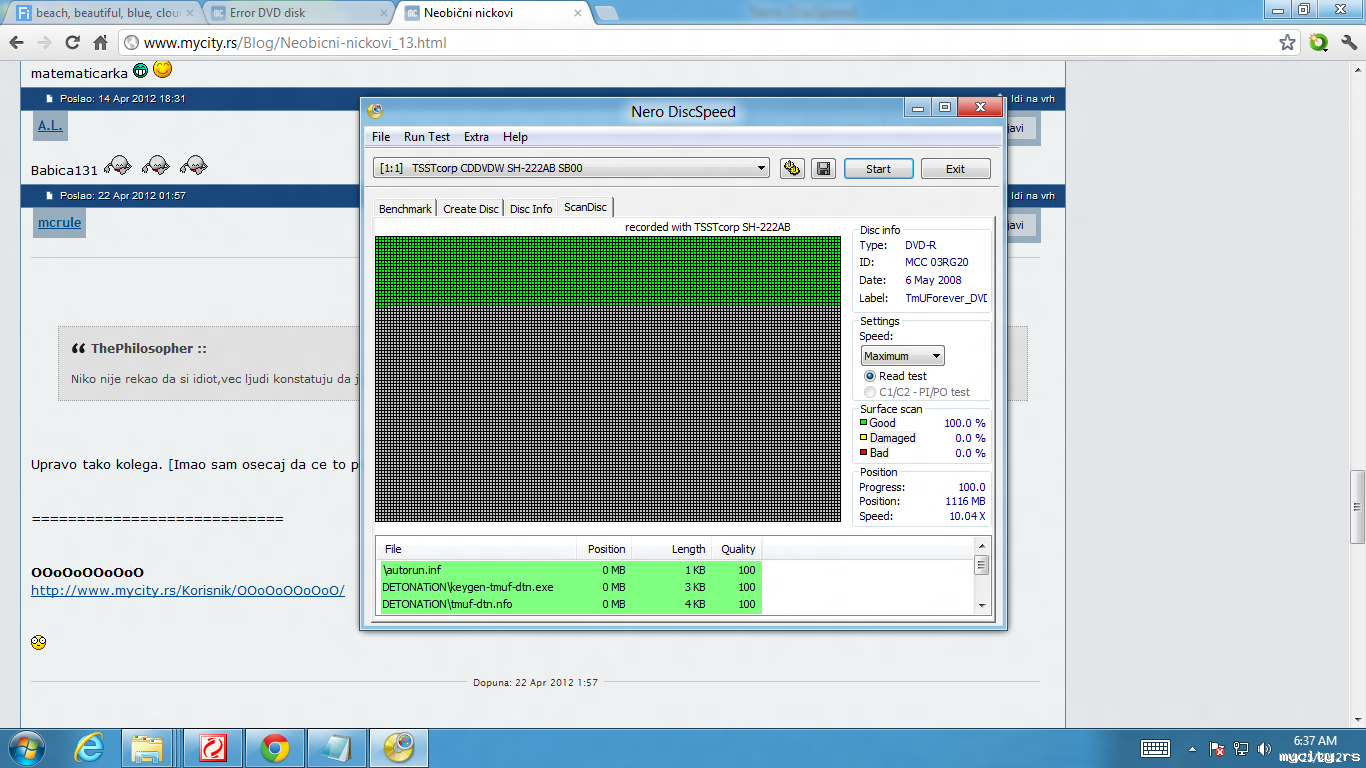Switch to Nero DiscSpeed on the taskbar
This screenshot has height=768, width=1366.
[x=399, y=748]
